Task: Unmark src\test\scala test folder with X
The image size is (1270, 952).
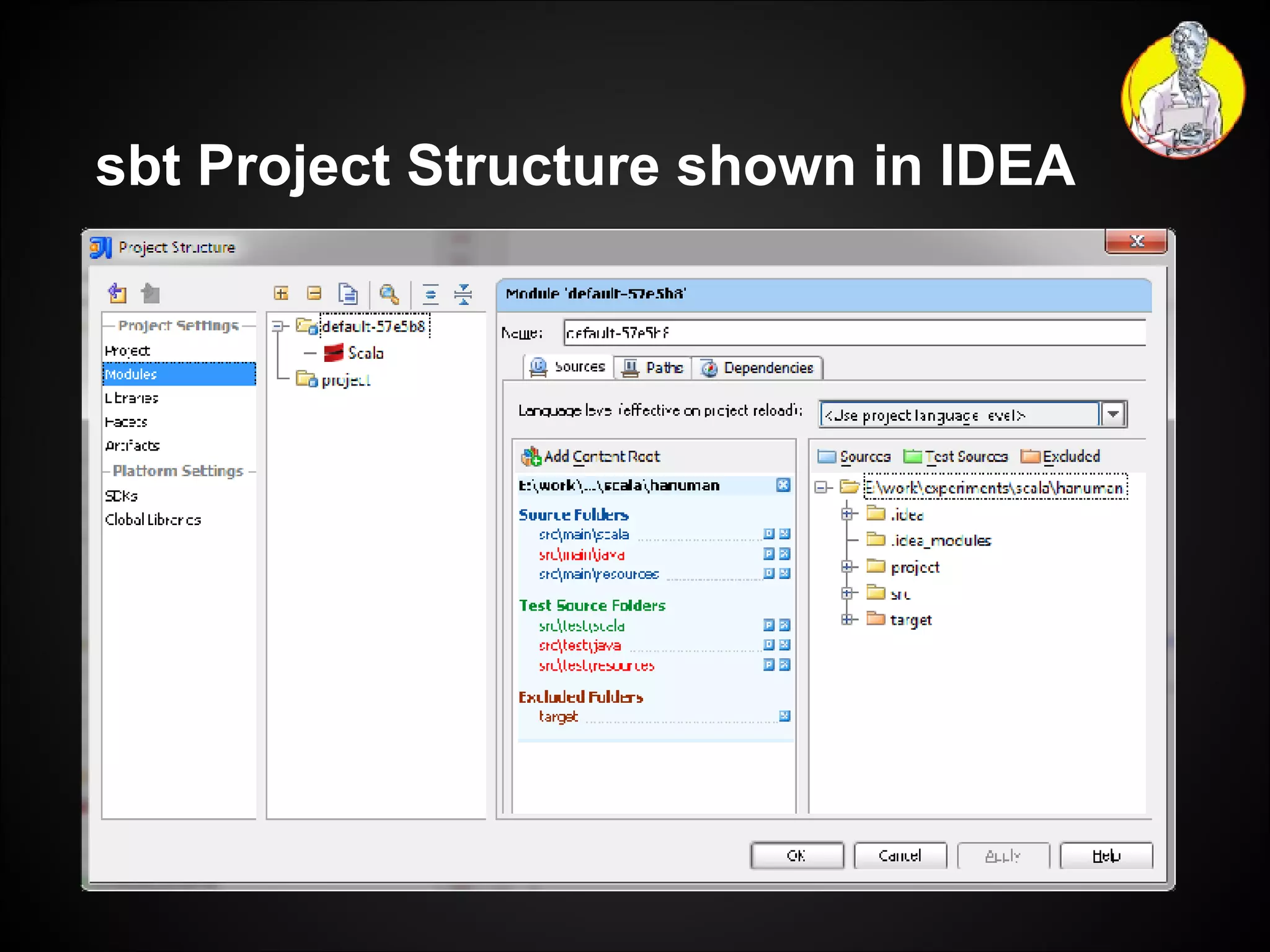Action: point(784,625)
